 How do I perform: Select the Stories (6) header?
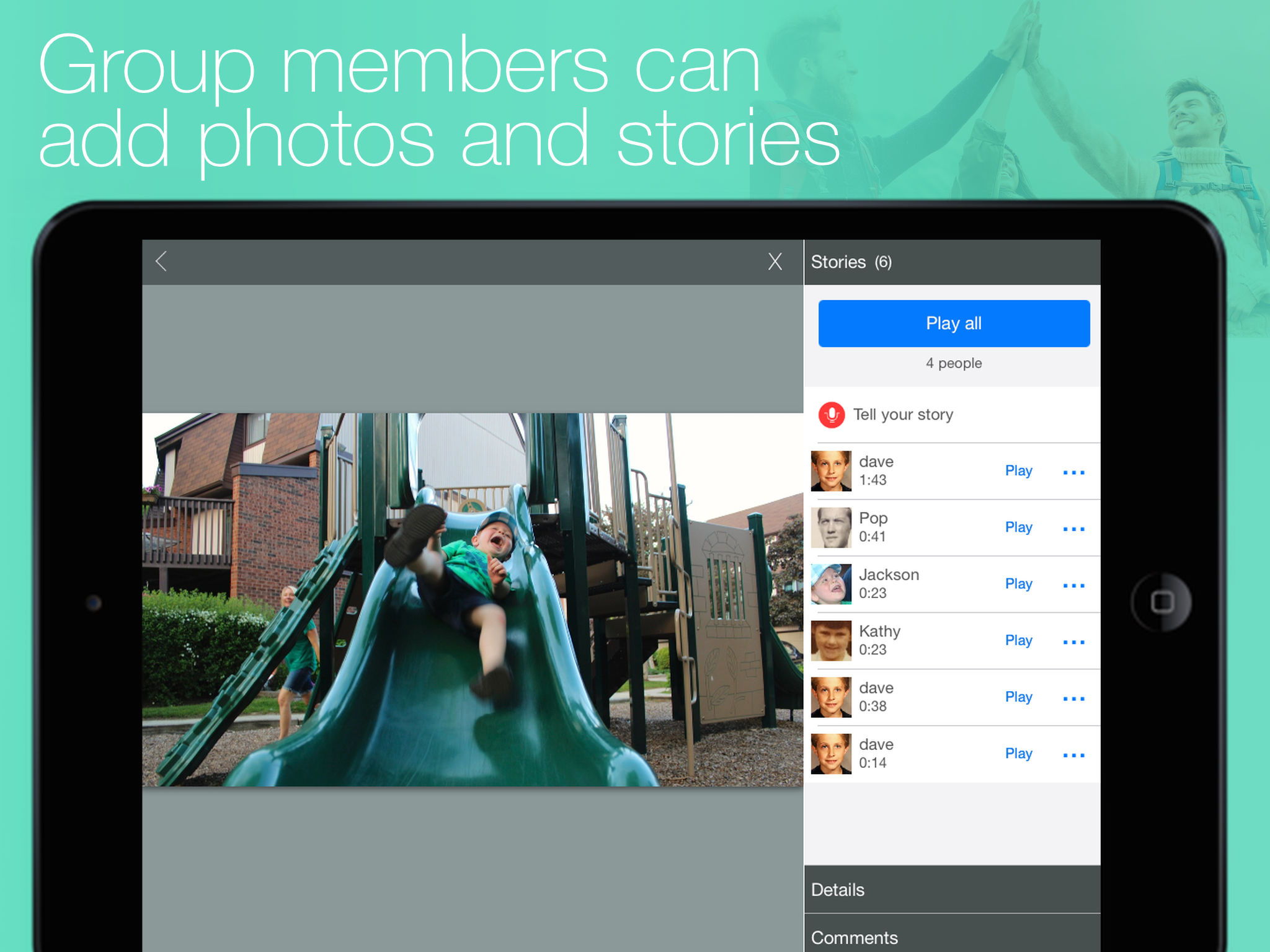point(851,262)
